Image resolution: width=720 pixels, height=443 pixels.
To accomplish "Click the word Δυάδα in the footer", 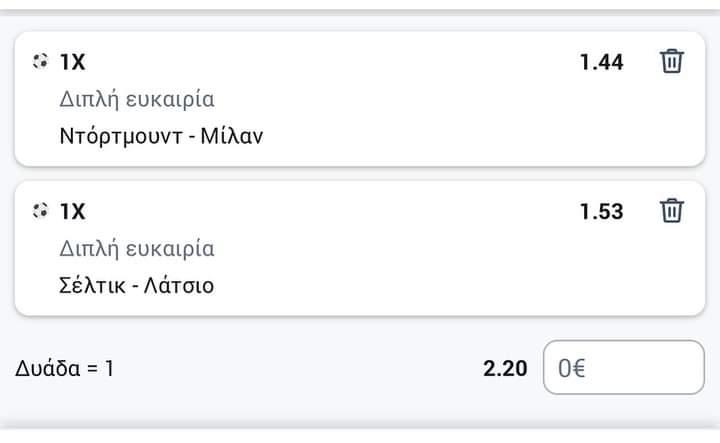I will pos(48,368).
